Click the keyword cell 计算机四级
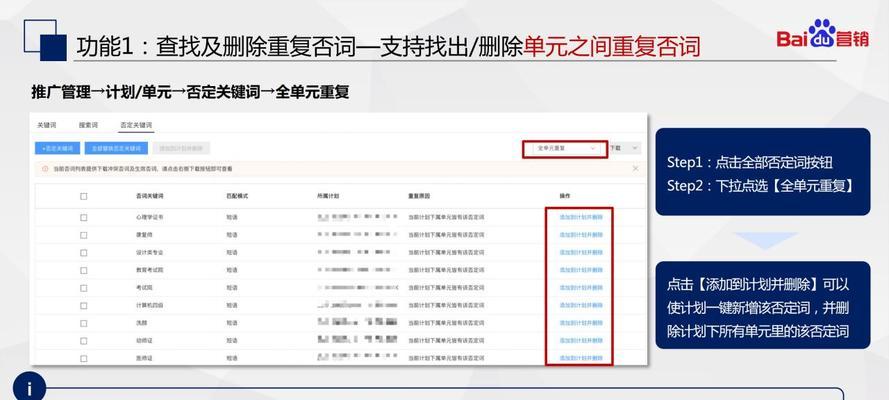 point(150,305)
